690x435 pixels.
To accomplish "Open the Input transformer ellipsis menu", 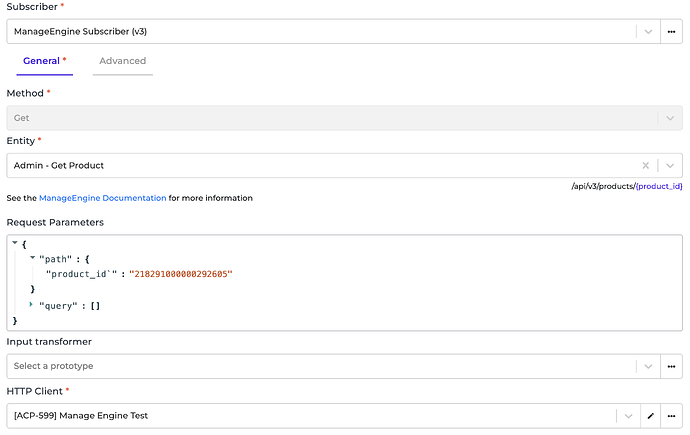I will [671, 366].
